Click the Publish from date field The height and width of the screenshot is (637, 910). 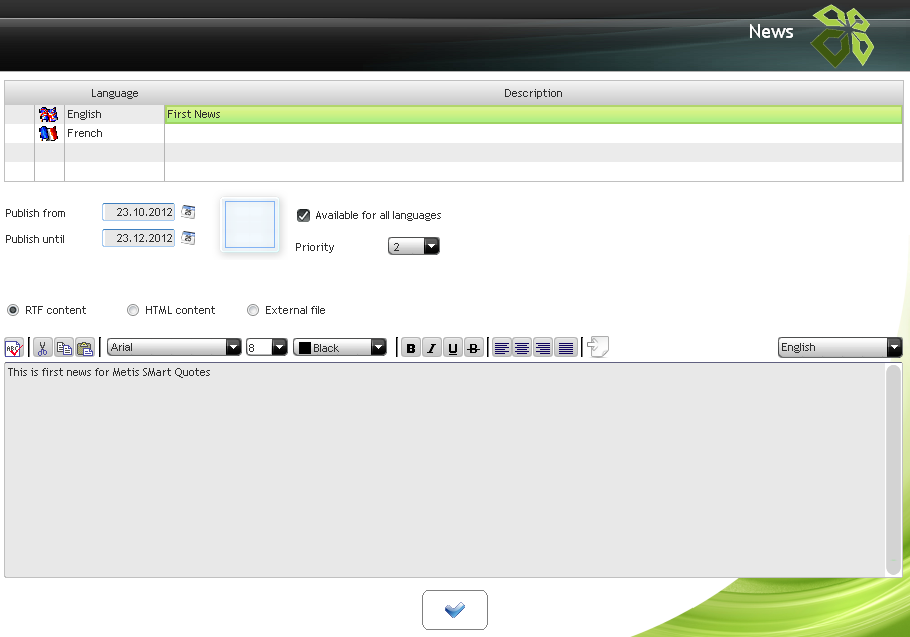click(x=138, y=212)
